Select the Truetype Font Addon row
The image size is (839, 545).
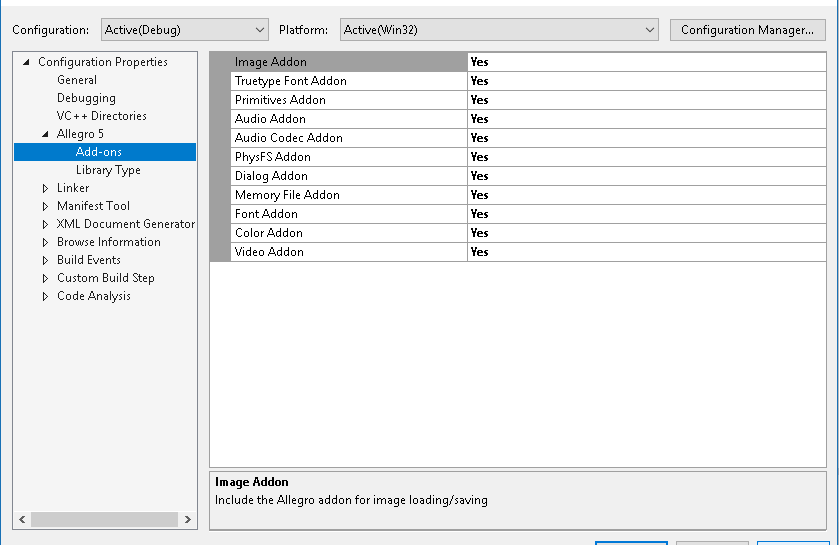pos(290,81)
